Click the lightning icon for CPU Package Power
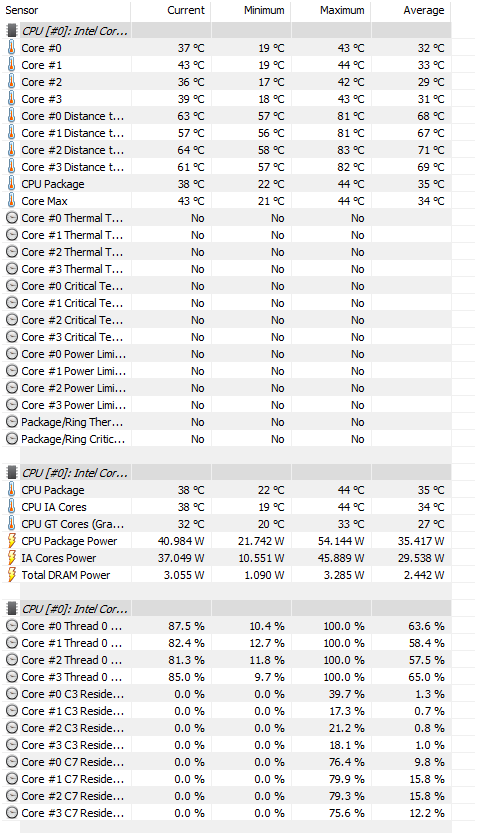The height and width of the screenshot is (835, 477). pyautogui.click(x=12, y=541)
